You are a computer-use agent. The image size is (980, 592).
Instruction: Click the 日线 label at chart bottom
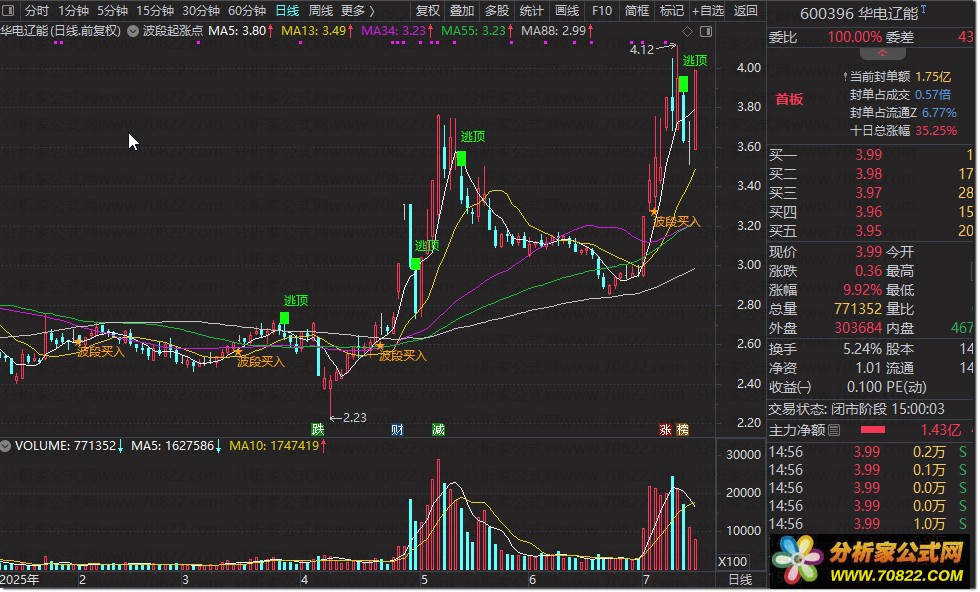click(x=741, y=579)
